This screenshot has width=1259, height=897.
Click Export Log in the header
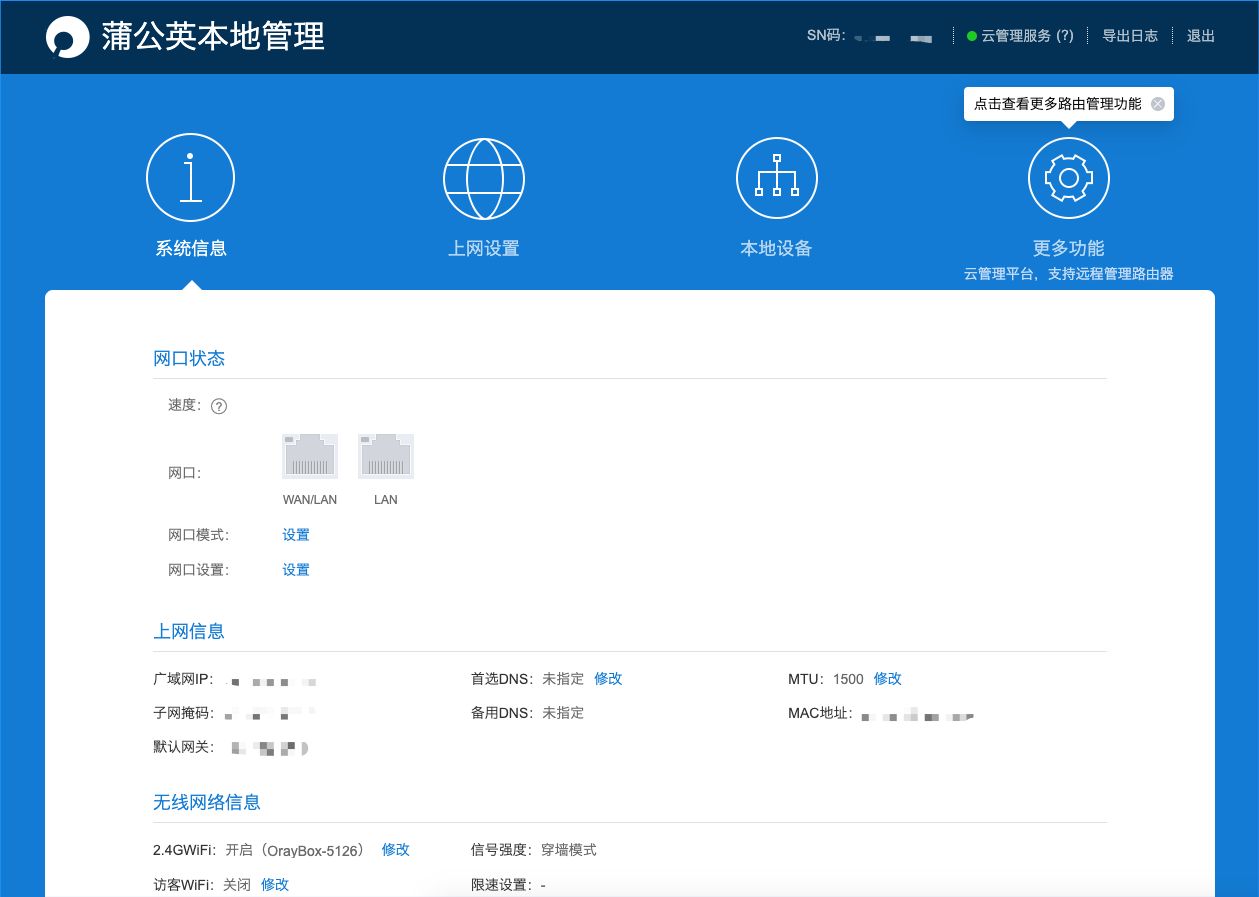pos(1129,36)
